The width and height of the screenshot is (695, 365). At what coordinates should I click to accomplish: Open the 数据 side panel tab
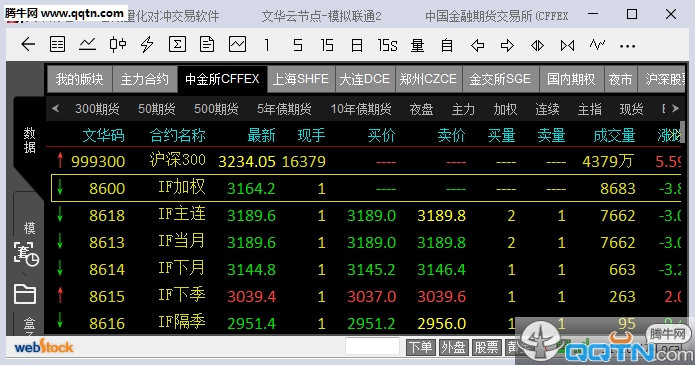[29, 140]
